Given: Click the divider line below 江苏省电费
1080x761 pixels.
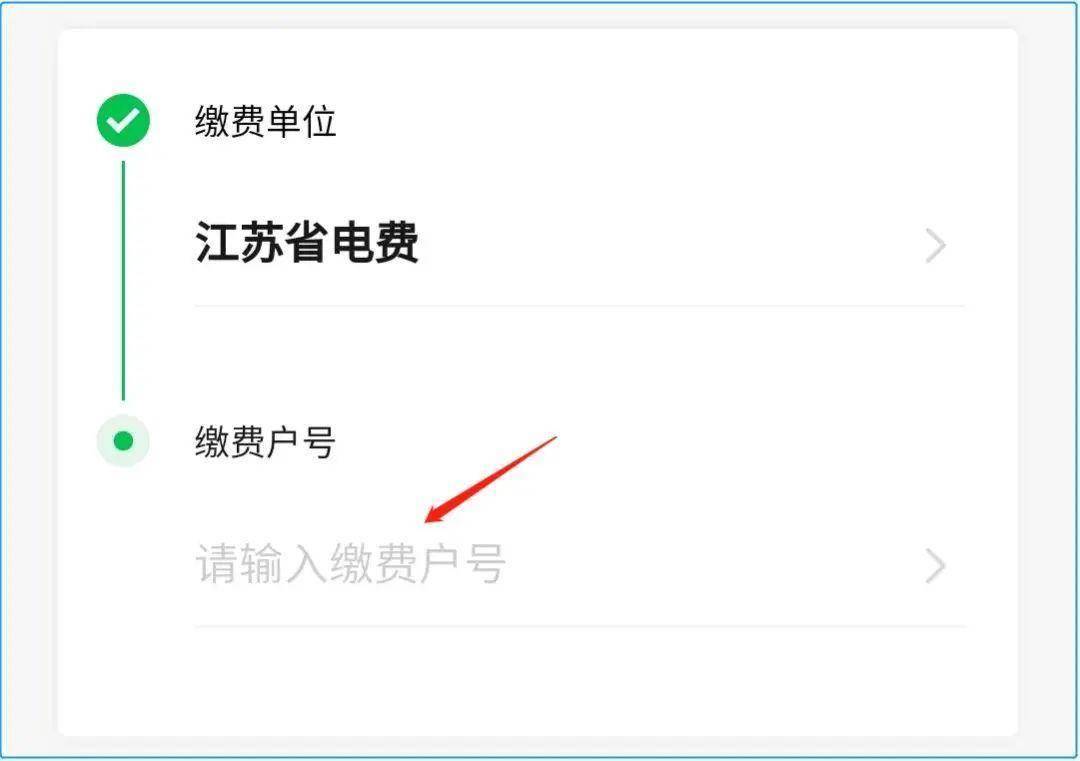Looking at the screenshot, I should 580,306.
